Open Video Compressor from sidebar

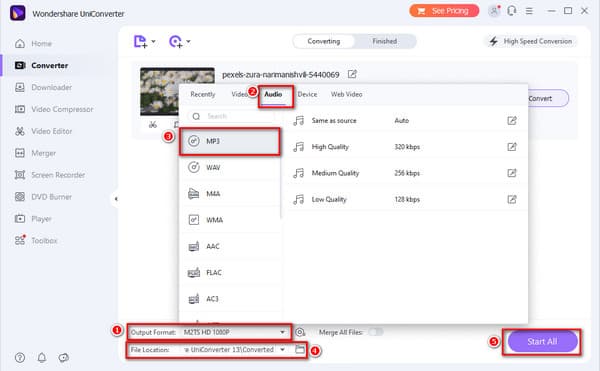pyautogui.click(x=54, y=109)
